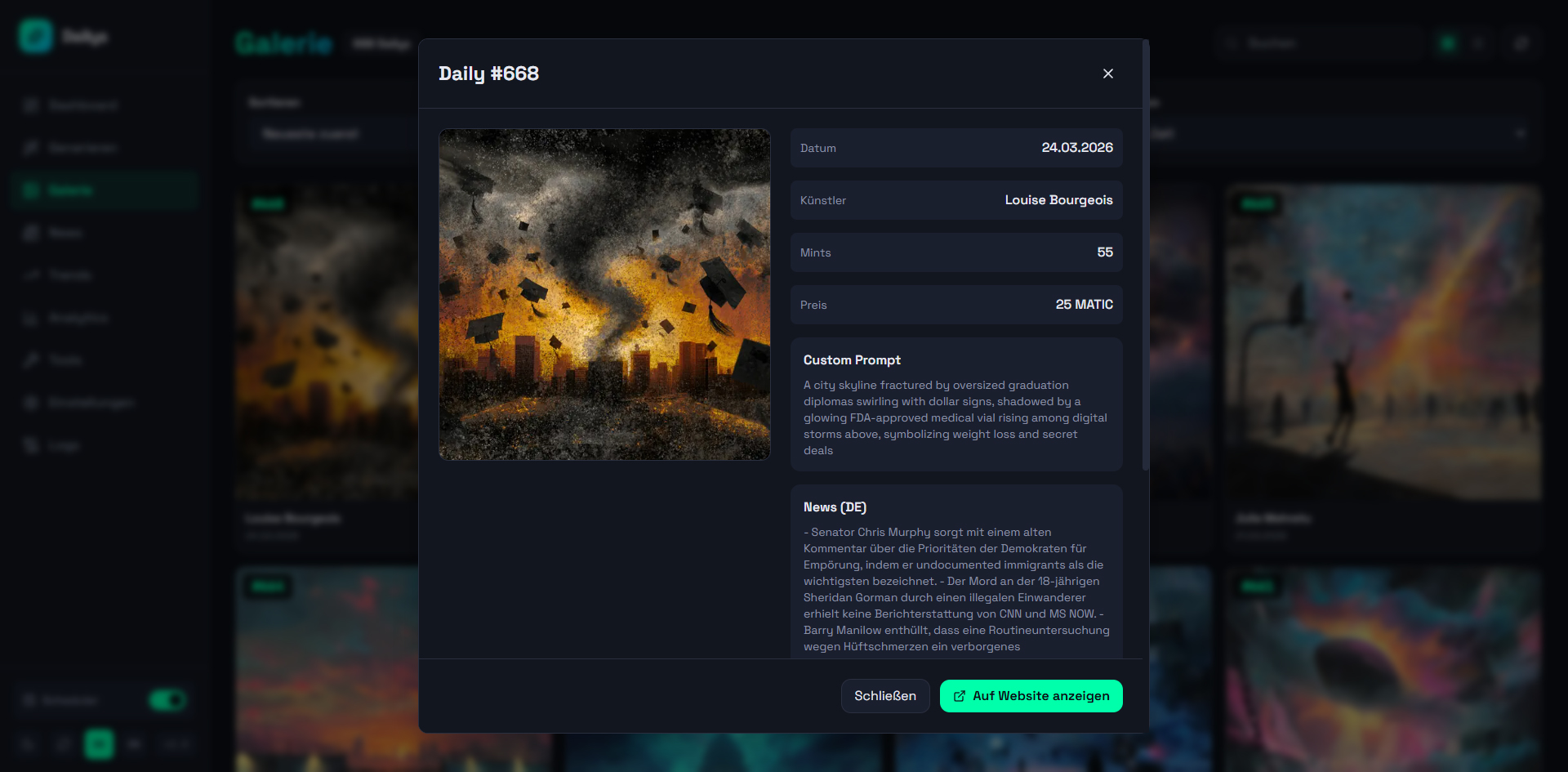Open Dashboard from the sidebar icon
This screenshot has height=772, width=1568.
tap(31, 105)
